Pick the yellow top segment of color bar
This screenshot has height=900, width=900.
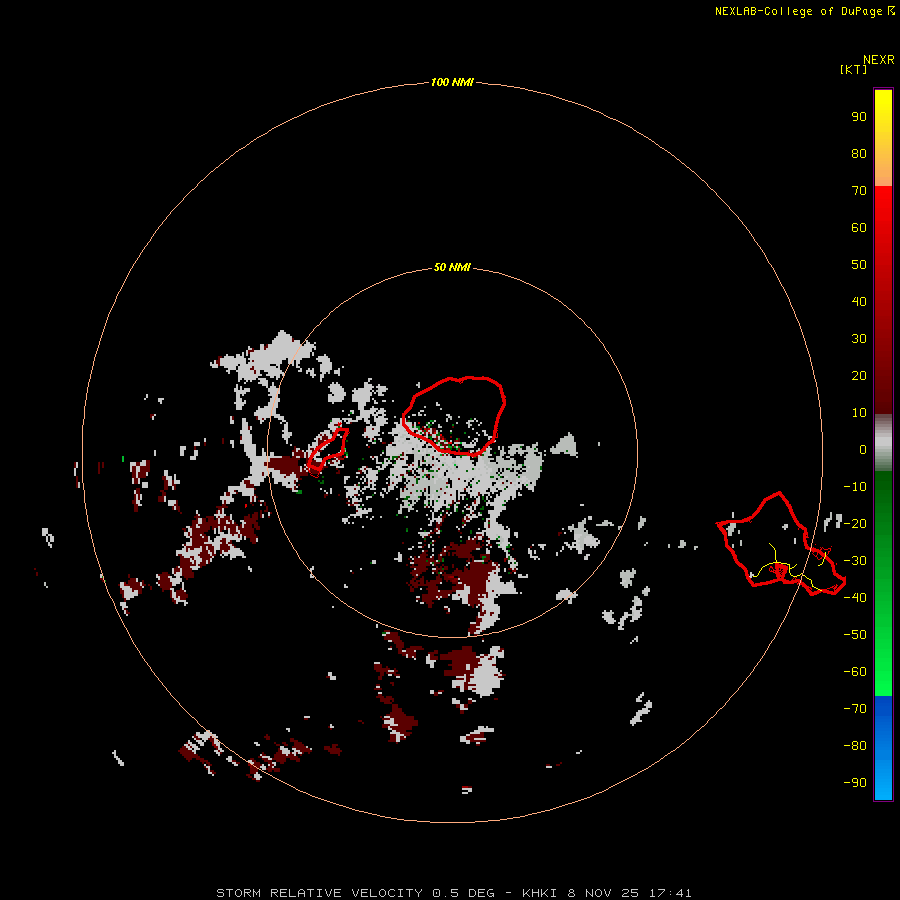click(883, 138)
